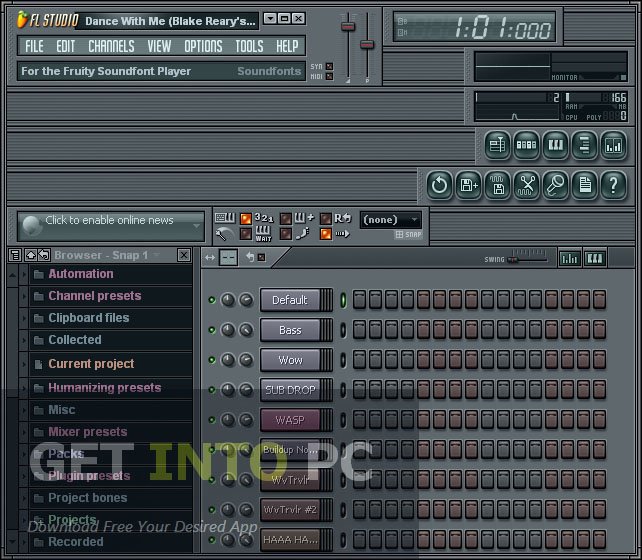Click the browser options list icon
The height and width of the screenshot is (560, 642).
pyautogui.click(x=16, y=255)
